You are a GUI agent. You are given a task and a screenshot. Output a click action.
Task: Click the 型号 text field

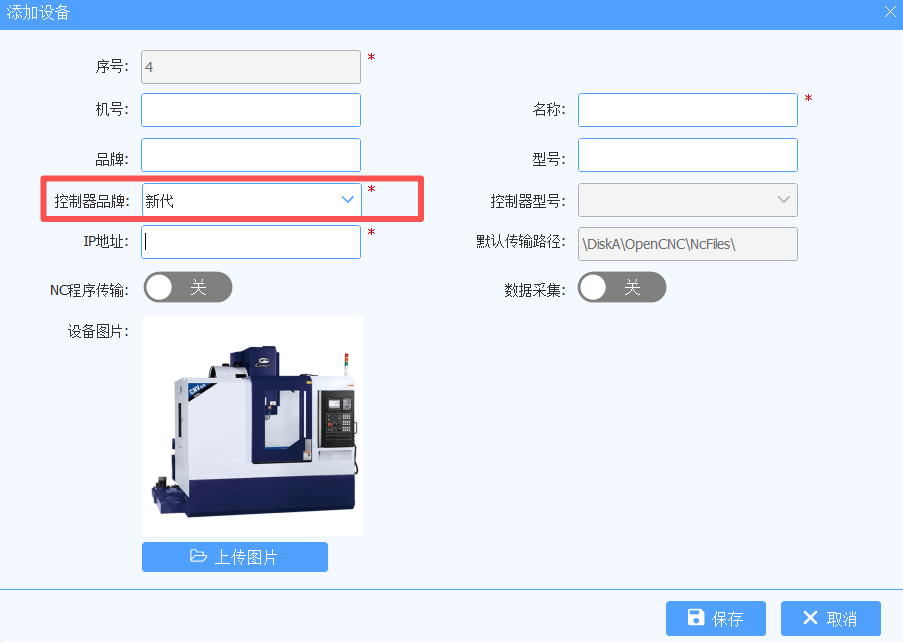tap(688, 155)
